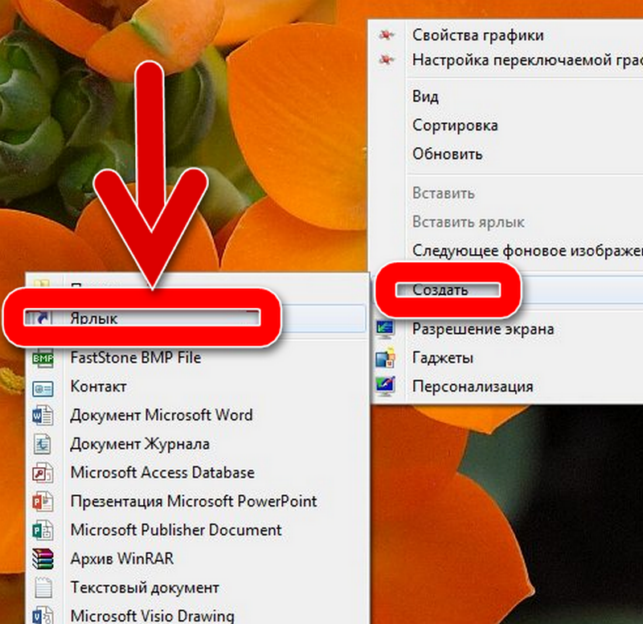Click the PowerPoint presentation icon
Screen dimensions: 643x624
point(43,501)
